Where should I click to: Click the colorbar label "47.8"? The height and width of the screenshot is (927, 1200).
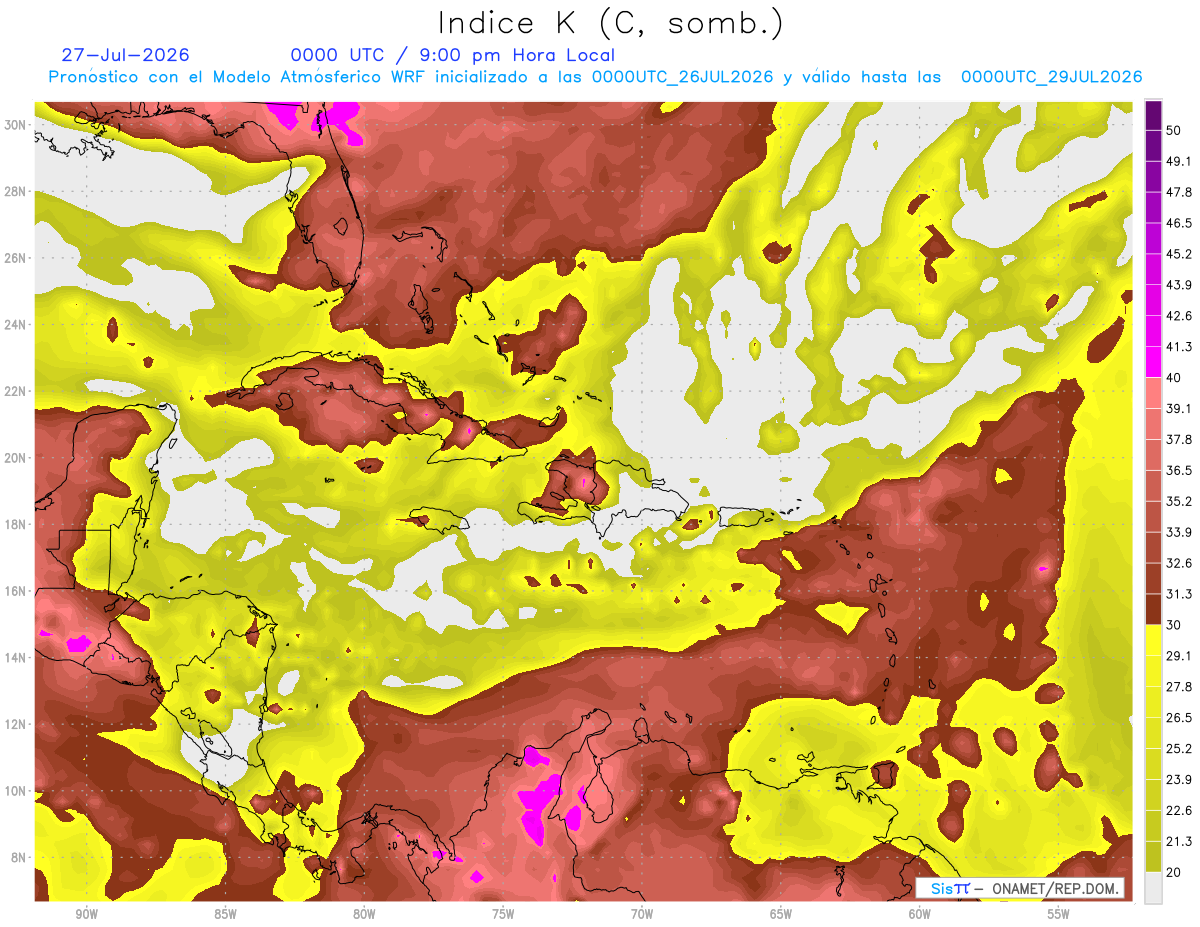pos(1178,191)
